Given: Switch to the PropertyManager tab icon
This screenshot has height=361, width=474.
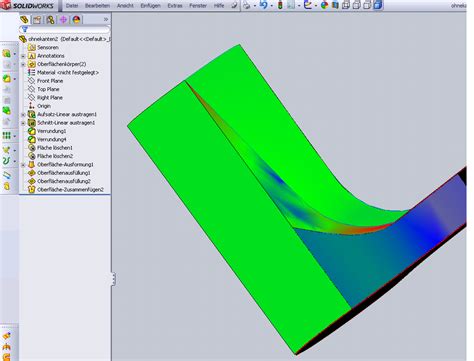Looking at the screenshot, I should (x=37, y=20).
